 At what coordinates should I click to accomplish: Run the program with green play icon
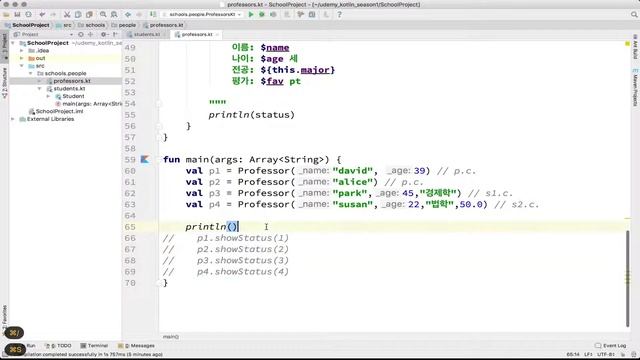[251, 14]
